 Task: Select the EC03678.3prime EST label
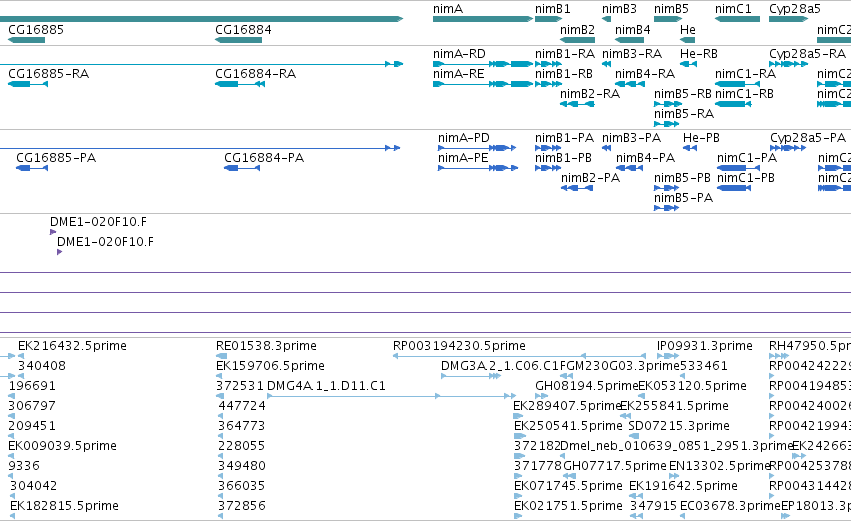tap(730, 506)
